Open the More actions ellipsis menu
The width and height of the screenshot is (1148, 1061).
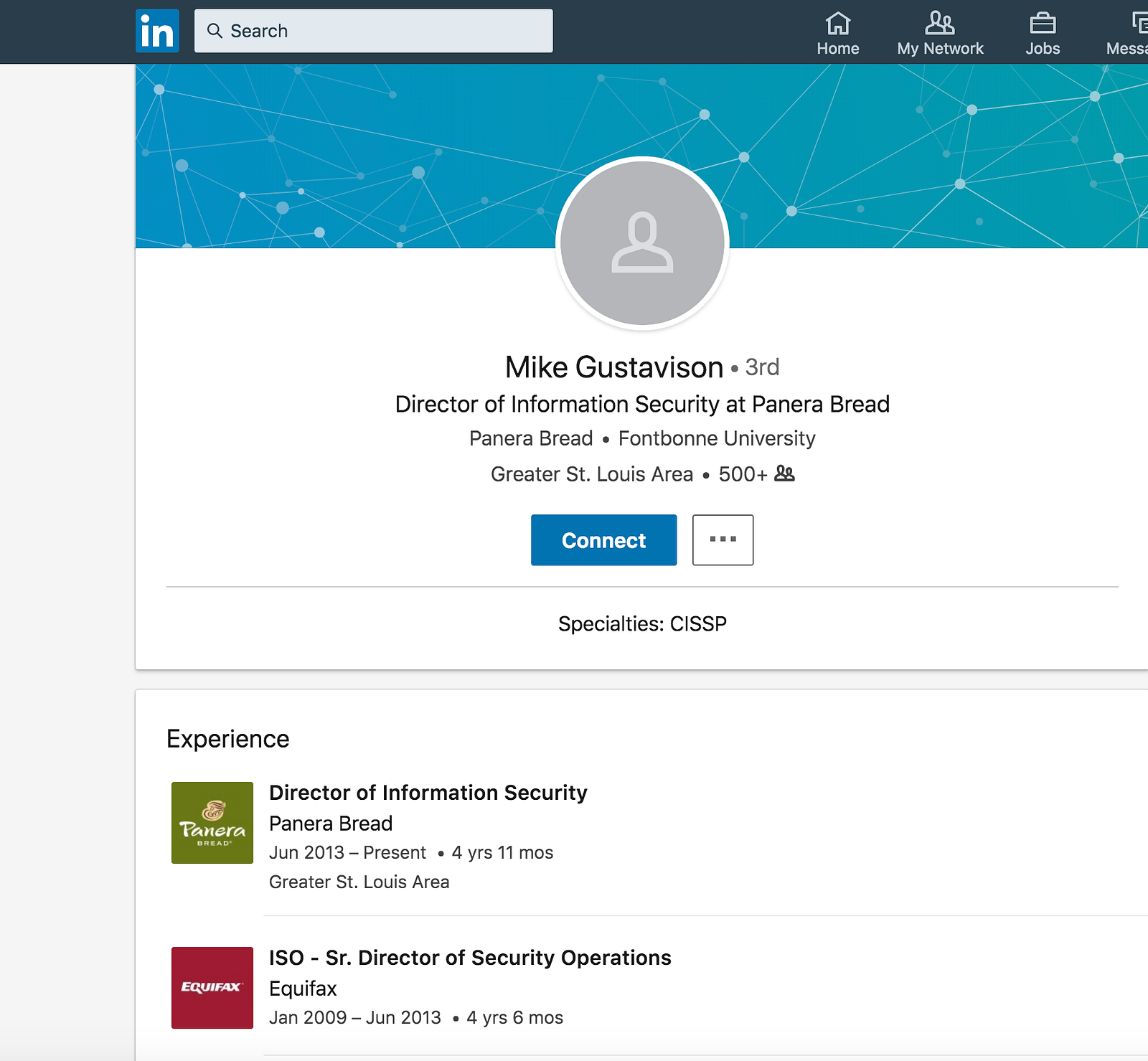click(x=723, y=539)
